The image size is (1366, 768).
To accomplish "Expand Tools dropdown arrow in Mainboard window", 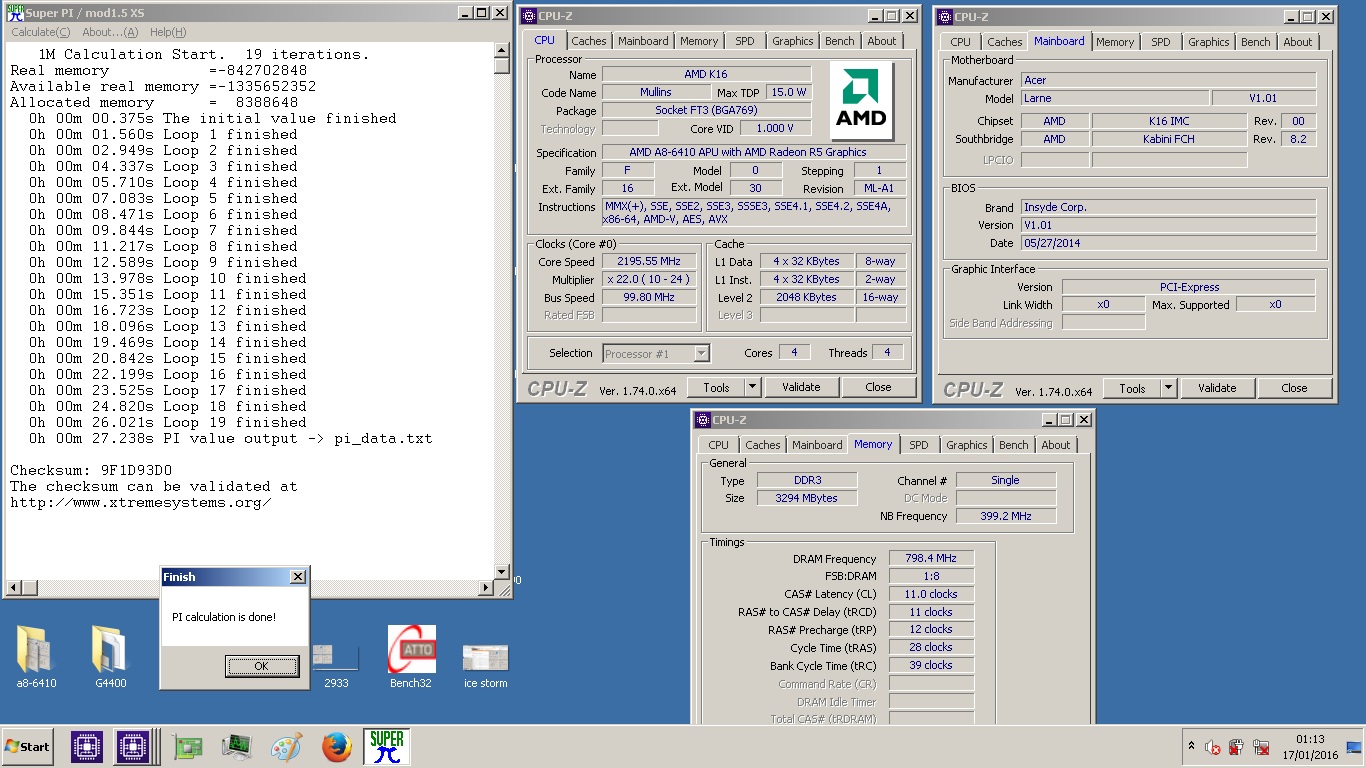I will (x=1169, y=388).
